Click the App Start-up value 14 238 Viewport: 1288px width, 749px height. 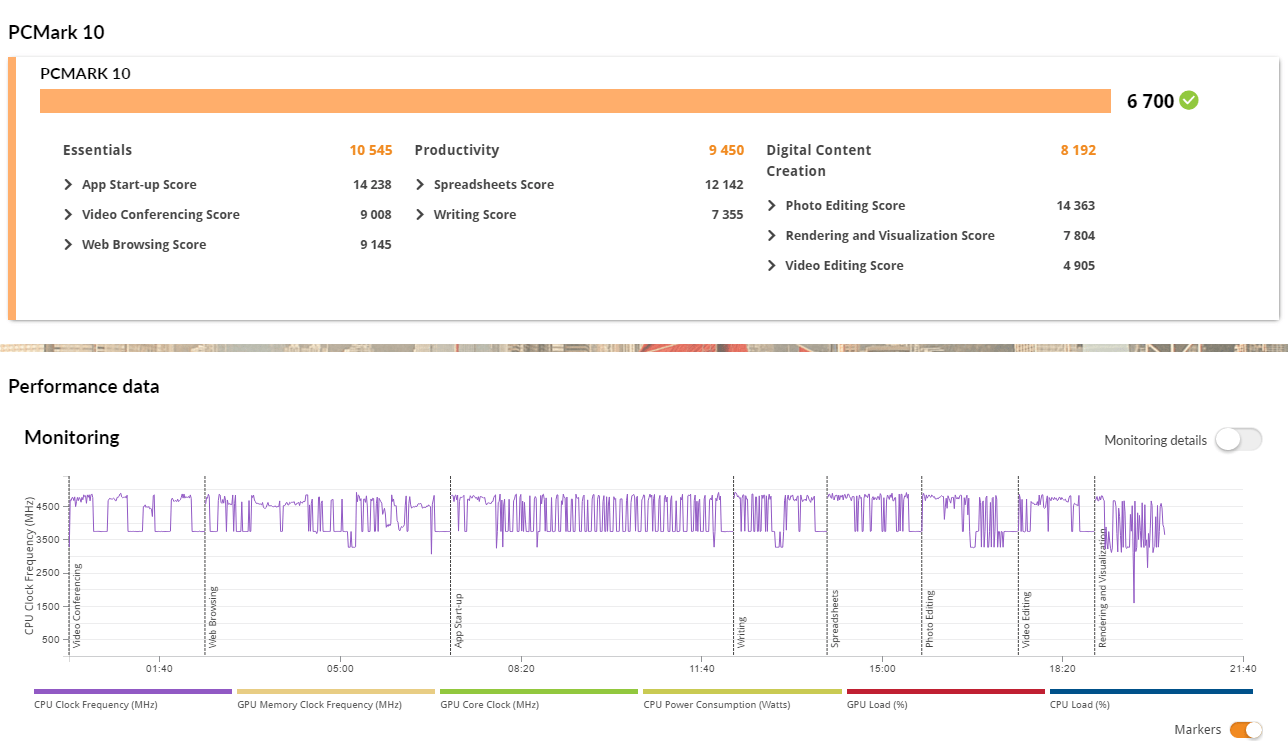(x=372, y=185)
